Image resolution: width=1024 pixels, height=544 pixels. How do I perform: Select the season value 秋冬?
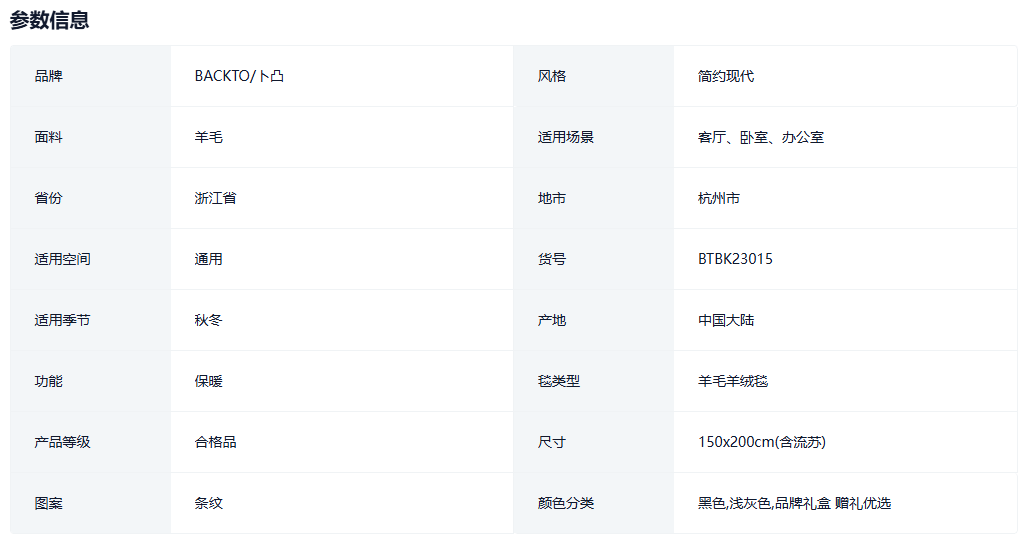[x=208, y=320]
